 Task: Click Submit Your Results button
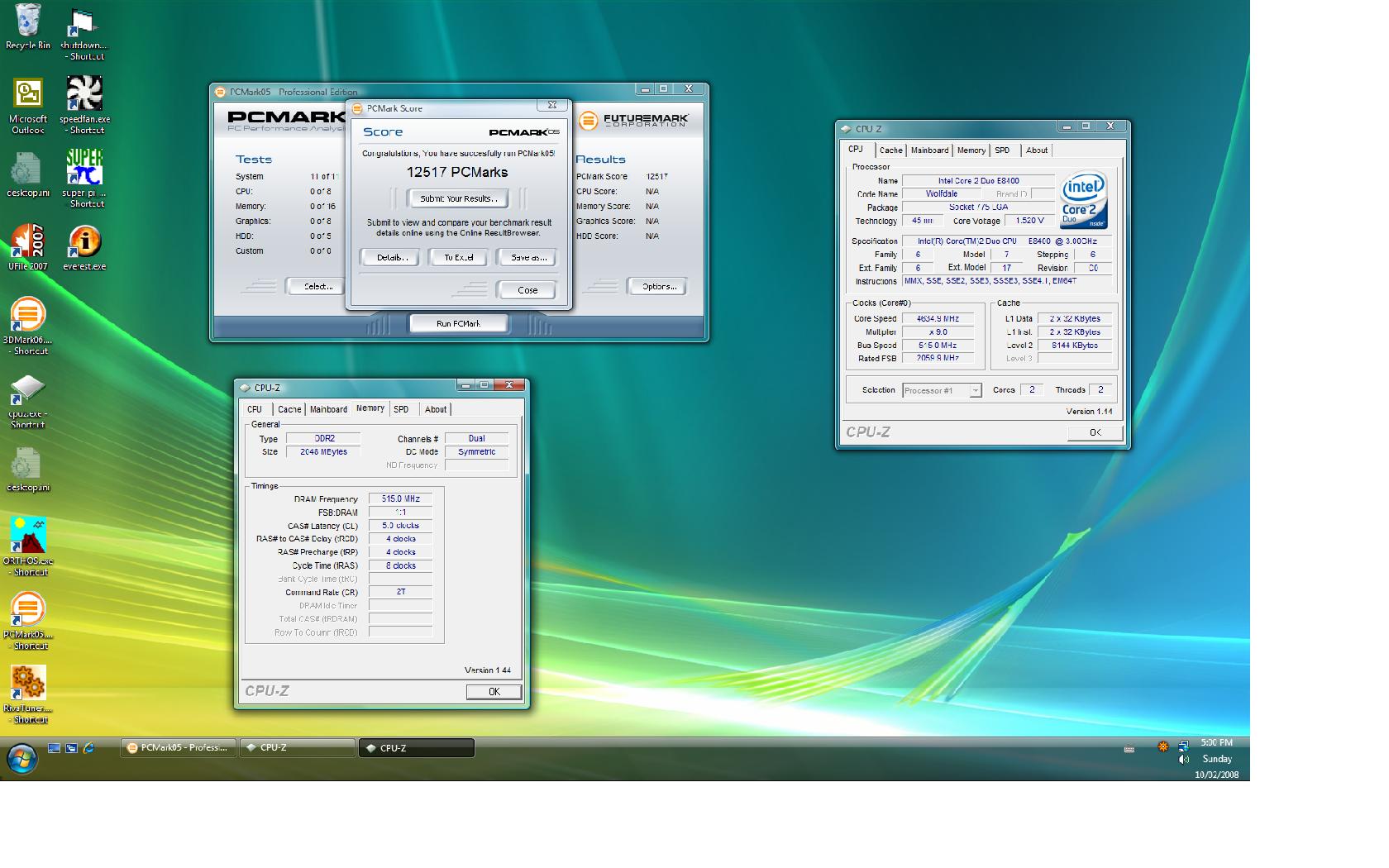(x=459, y=198)
